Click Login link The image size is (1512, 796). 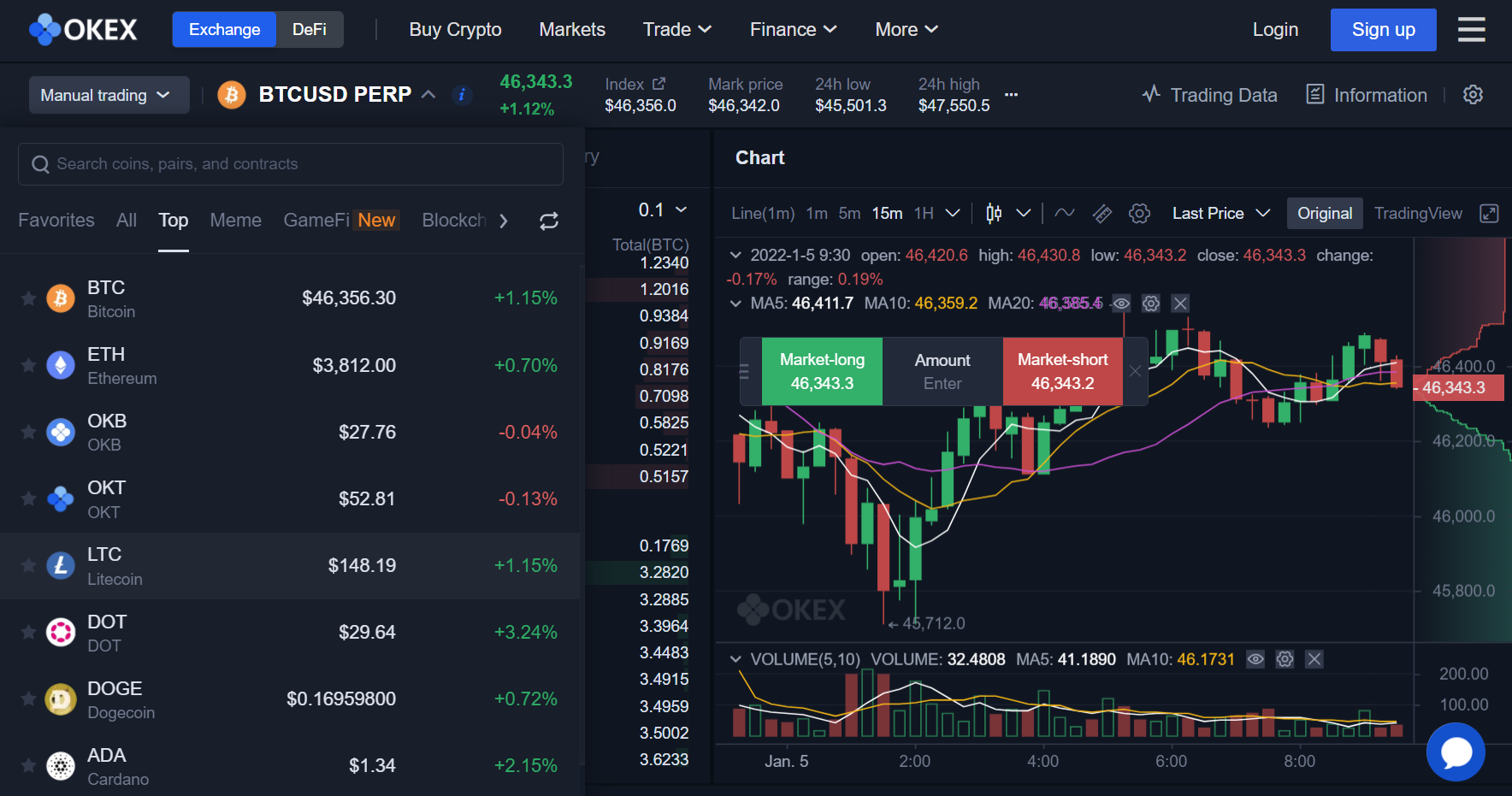tap(1275, 30)
